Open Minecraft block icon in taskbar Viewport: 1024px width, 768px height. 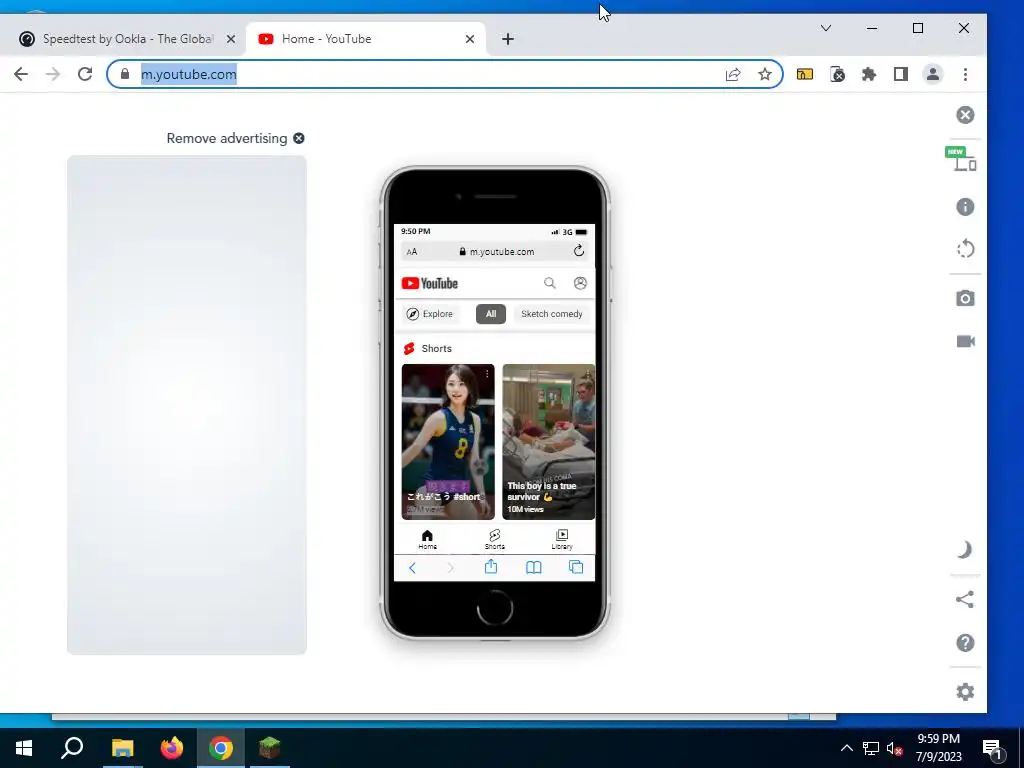270,748
